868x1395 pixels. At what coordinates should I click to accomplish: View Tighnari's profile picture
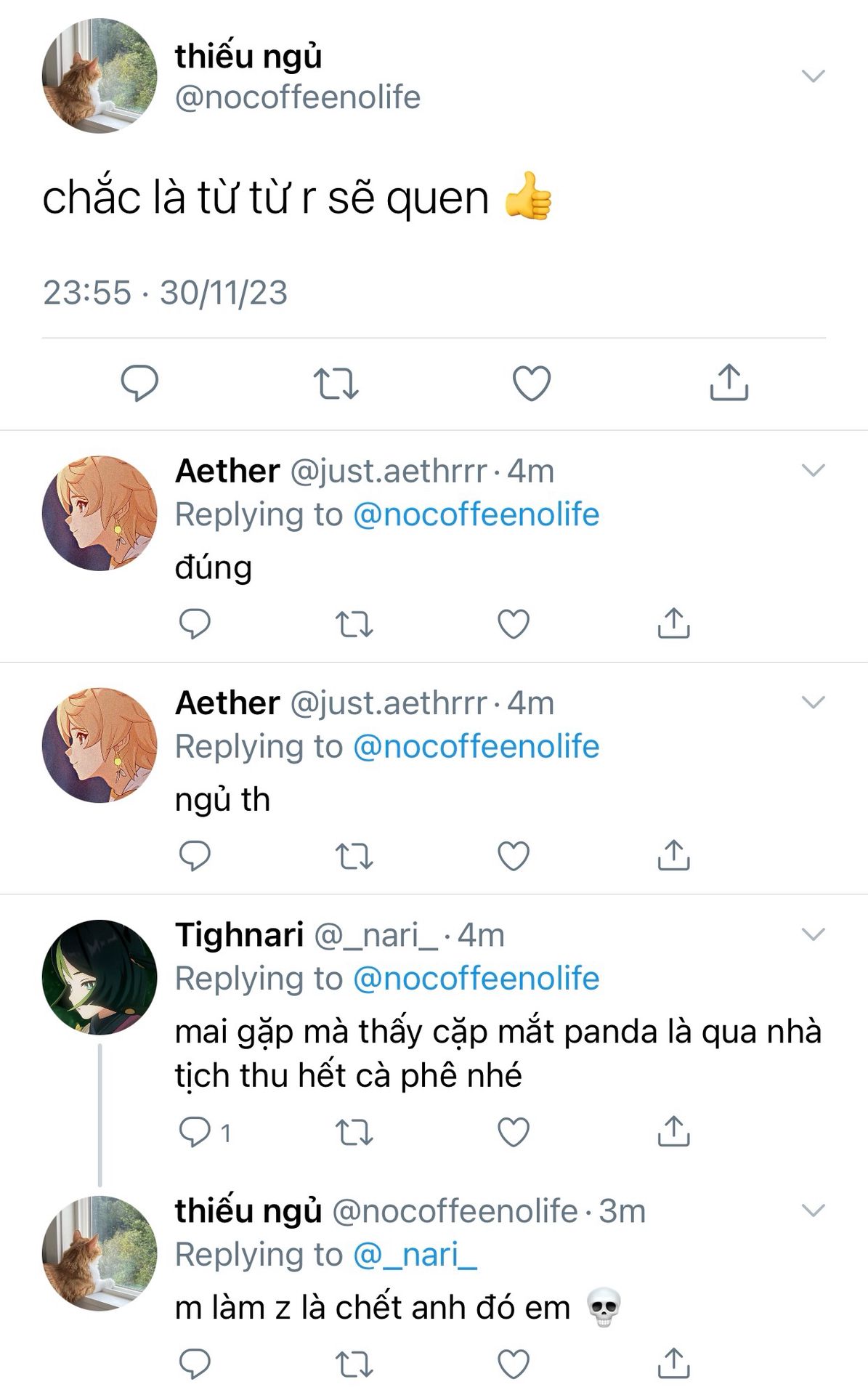pyautogui.click(x=100, y=977)
